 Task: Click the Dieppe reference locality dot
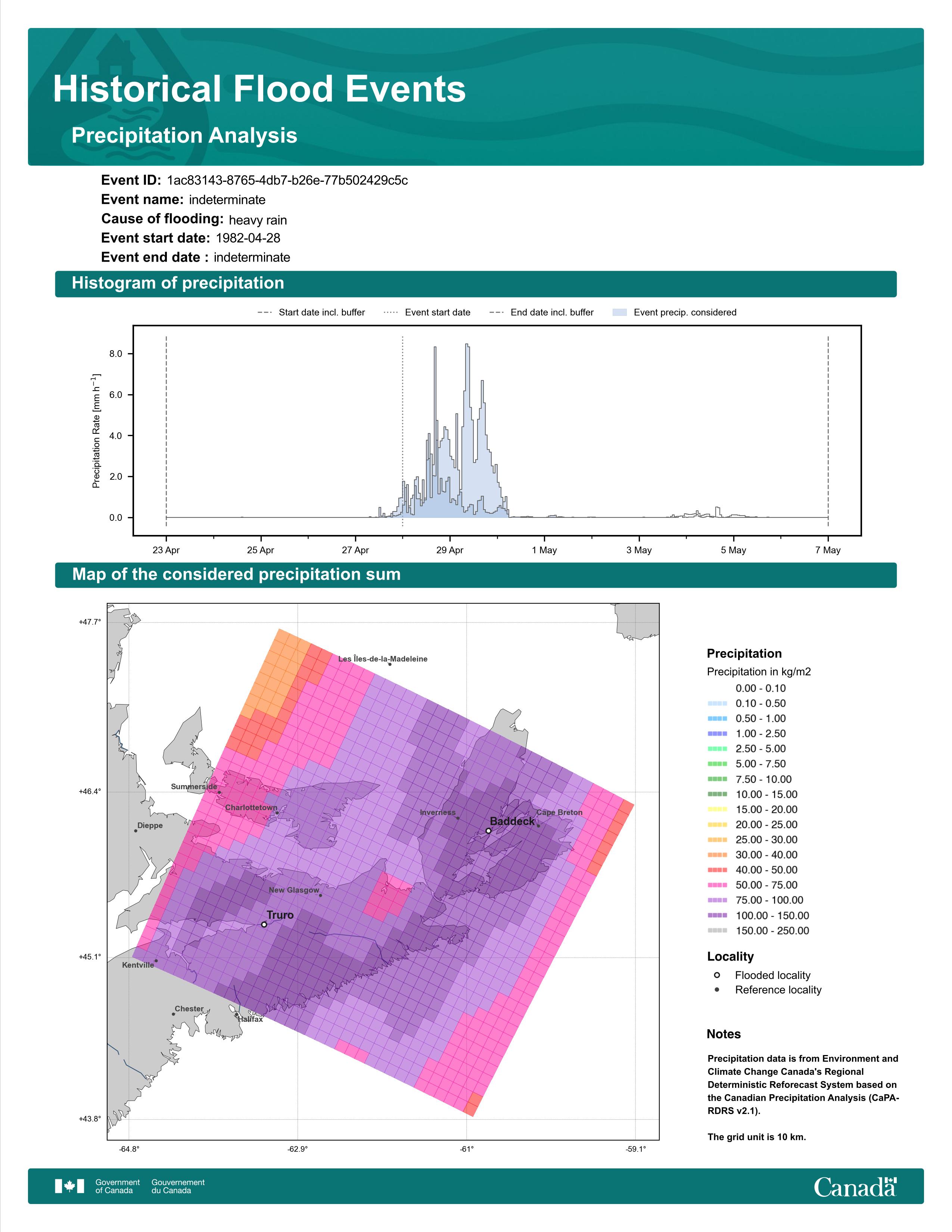pos(136,831)
